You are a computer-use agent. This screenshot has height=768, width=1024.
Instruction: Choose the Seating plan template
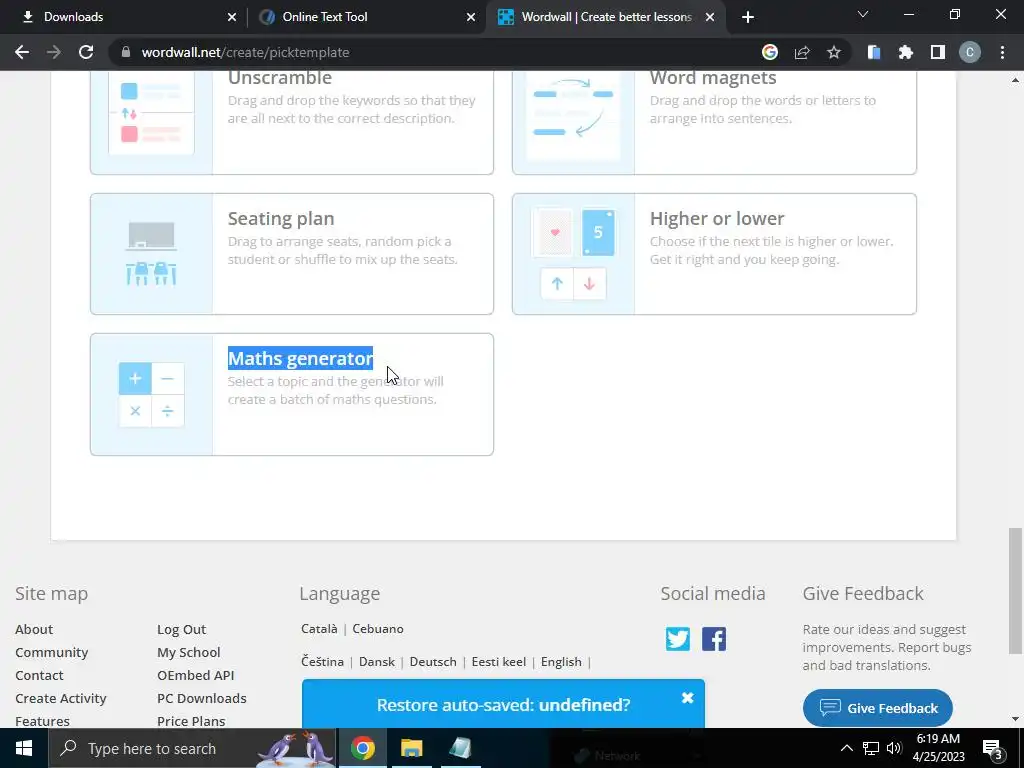tap(292, 253)
